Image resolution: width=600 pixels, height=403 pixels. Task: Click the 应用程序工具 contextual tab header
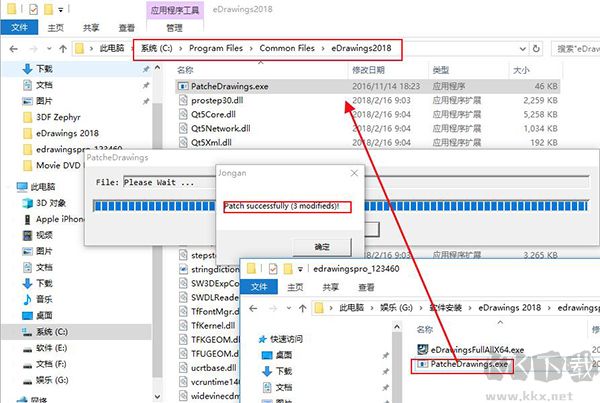[175, 10]
